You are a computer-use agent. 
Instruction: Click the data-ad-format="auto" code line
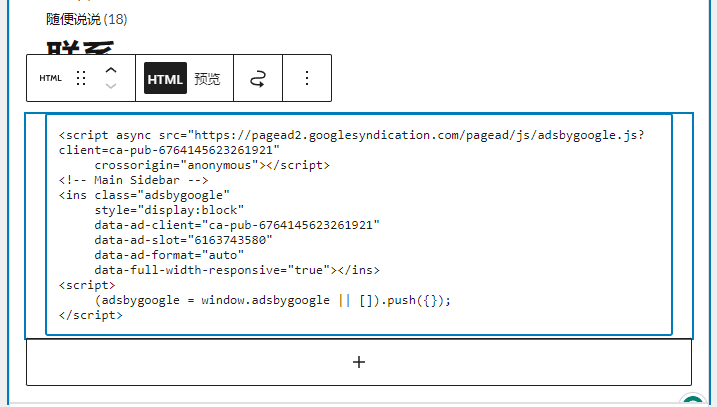pos(169,255)
